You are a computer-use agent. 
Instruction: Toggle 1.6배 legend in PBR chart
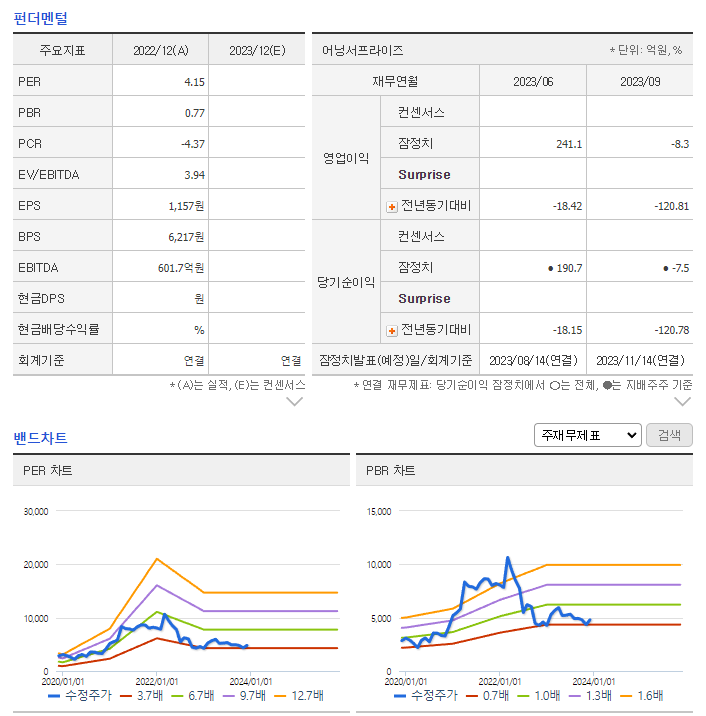[642, 695]
